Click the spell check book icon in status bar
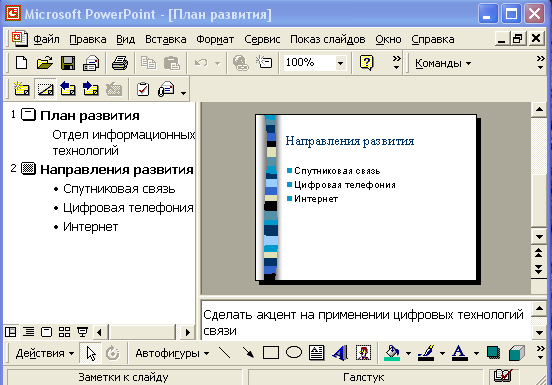The height and width of the screenshot is (385, 552). coord(503,376)
